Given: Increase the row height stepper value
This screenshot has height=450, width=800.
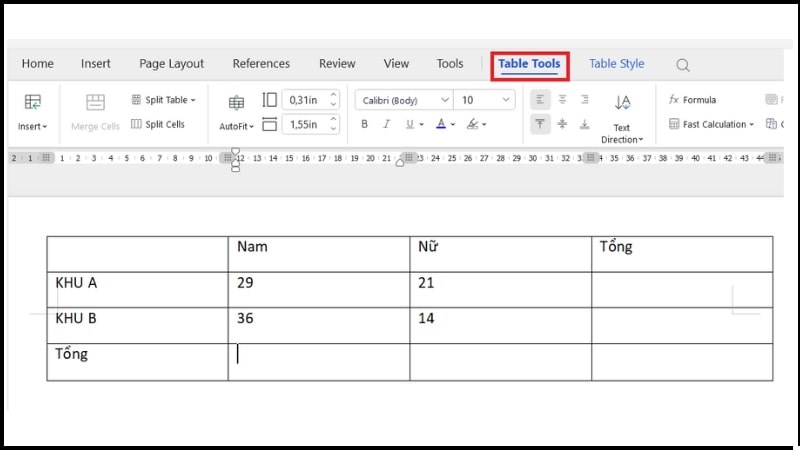Looking at the screenshot, I should 333,96.
